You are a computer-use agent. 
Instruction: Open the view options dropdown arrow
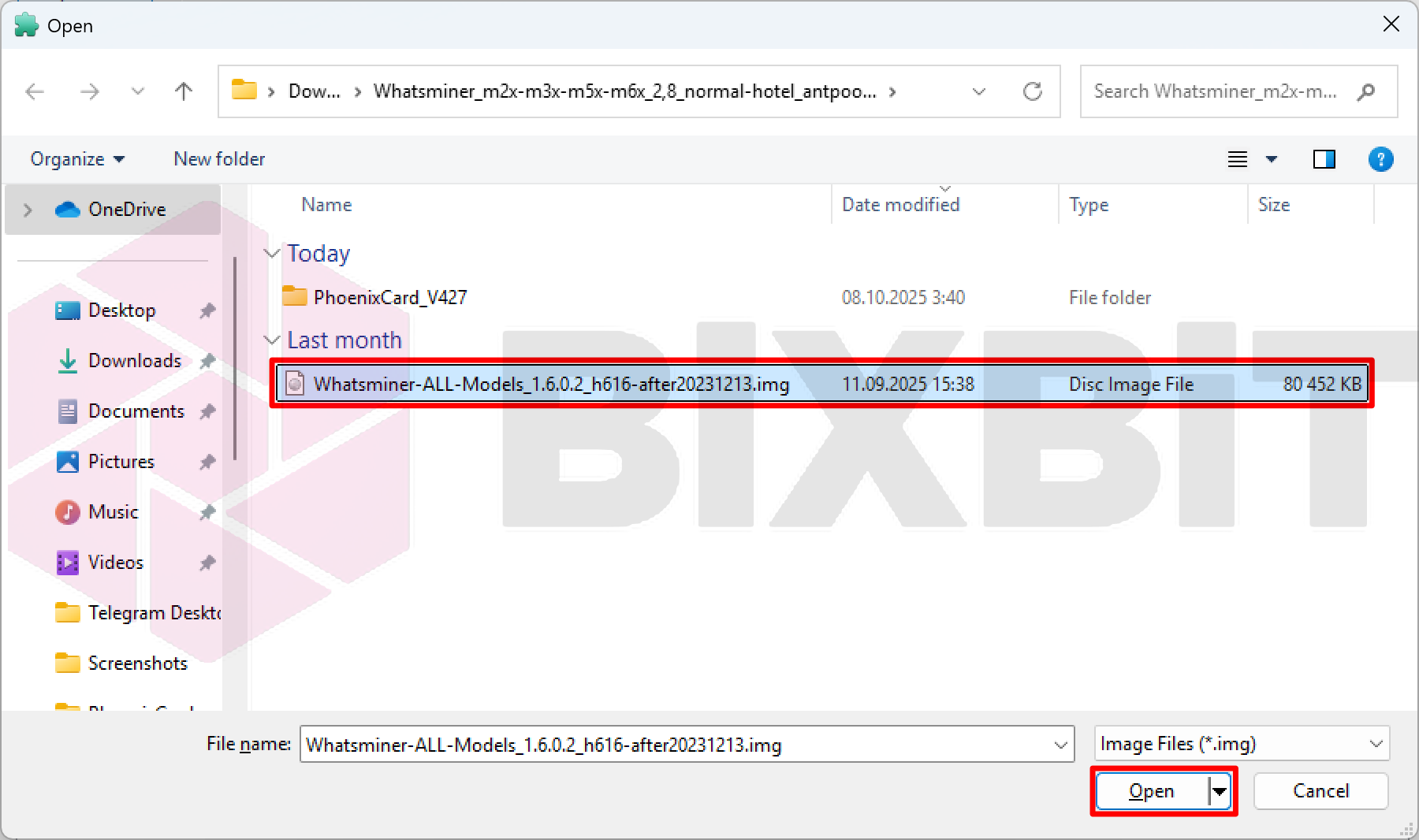(x=1272, y=159)
